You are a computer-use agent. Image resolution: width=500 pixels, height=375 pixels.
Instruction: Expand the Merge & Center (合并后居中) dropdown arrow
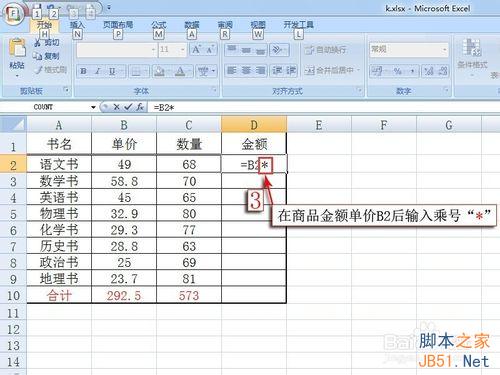[x=359, y=70]
